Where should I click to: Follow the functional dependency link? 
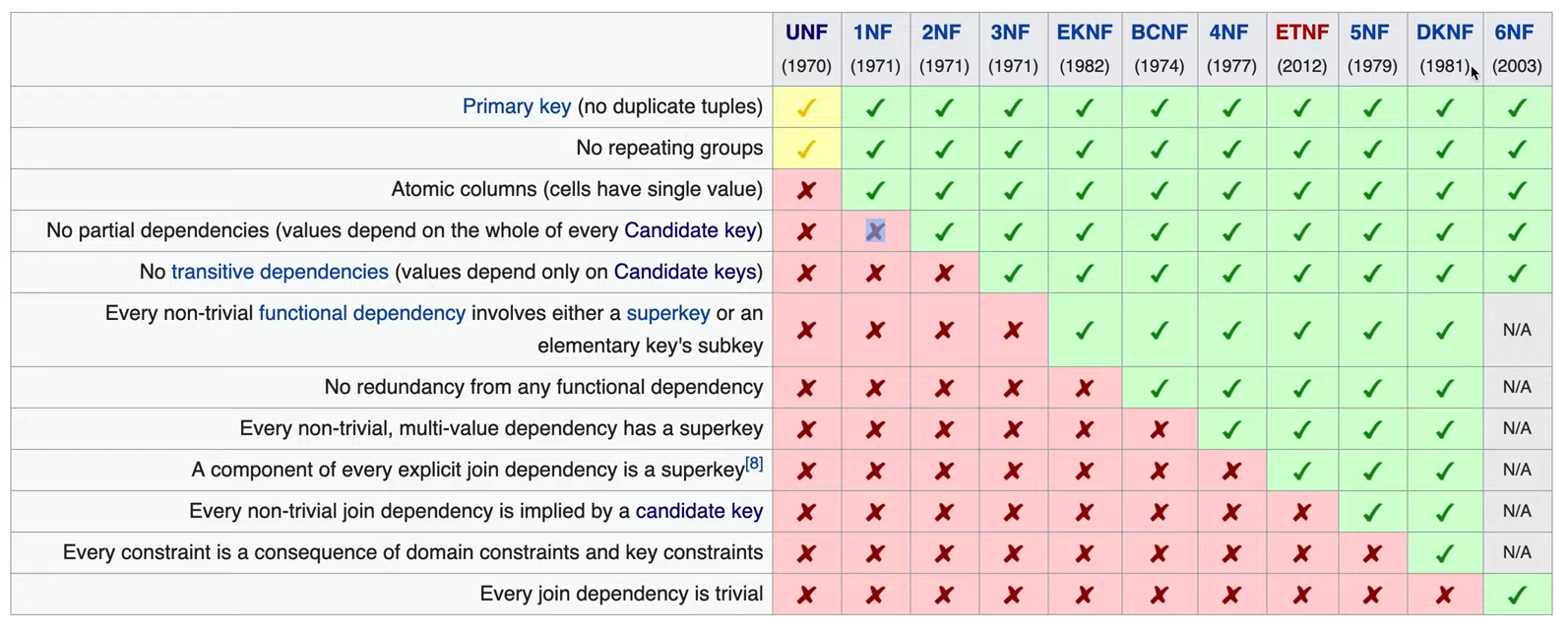pos(361,313)
